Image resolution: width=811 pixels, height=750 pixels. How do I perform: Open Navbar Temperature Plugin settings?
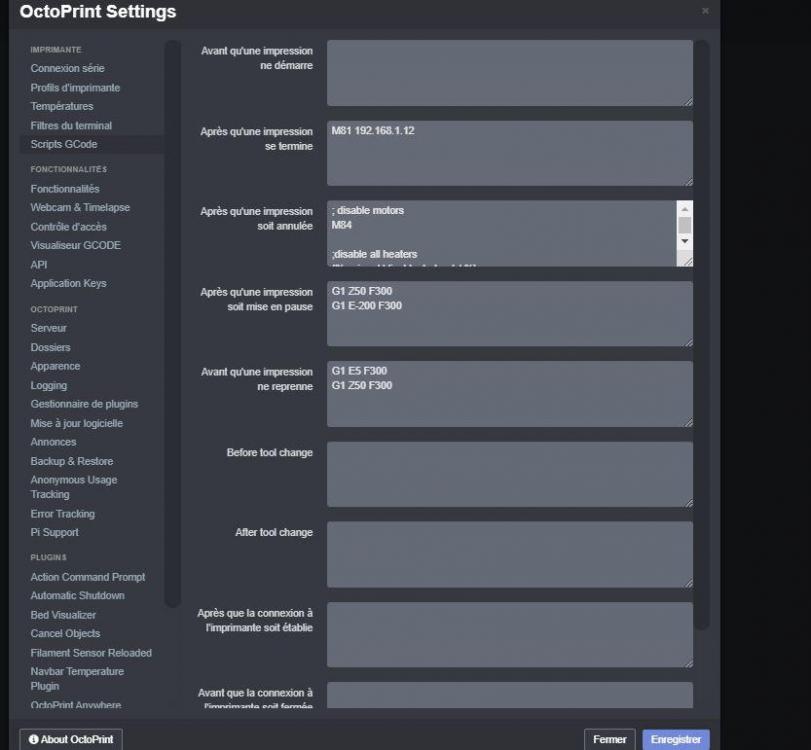pos(77,679)
